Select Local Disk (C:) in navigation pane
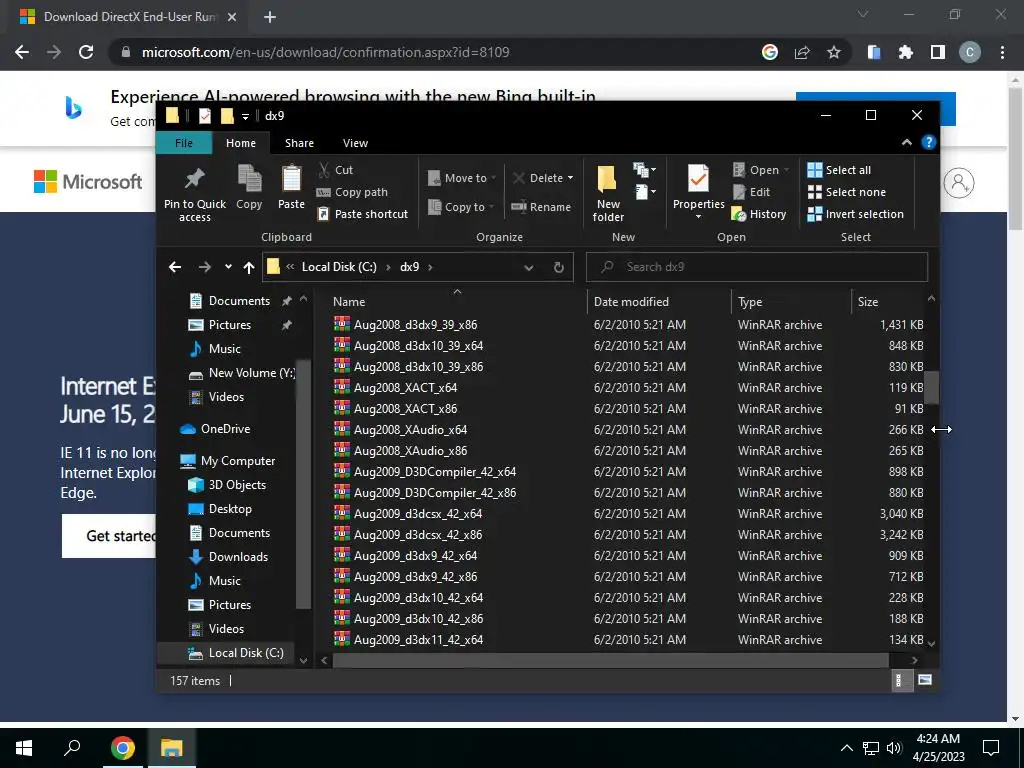This screenshot has width=1024, height=768. click(x=235, y=653)
